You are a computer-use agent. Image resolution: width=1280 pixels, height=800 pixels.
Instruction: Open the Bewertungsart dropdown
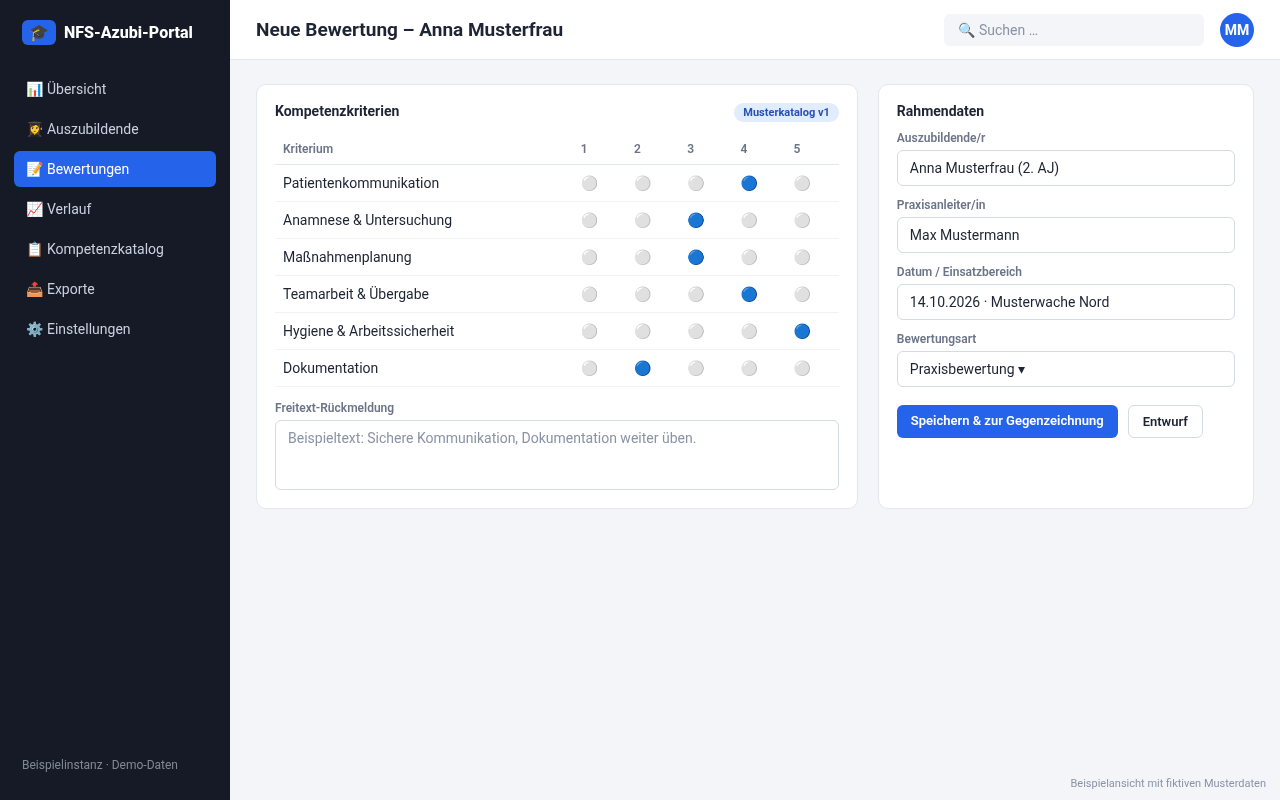1066,369
